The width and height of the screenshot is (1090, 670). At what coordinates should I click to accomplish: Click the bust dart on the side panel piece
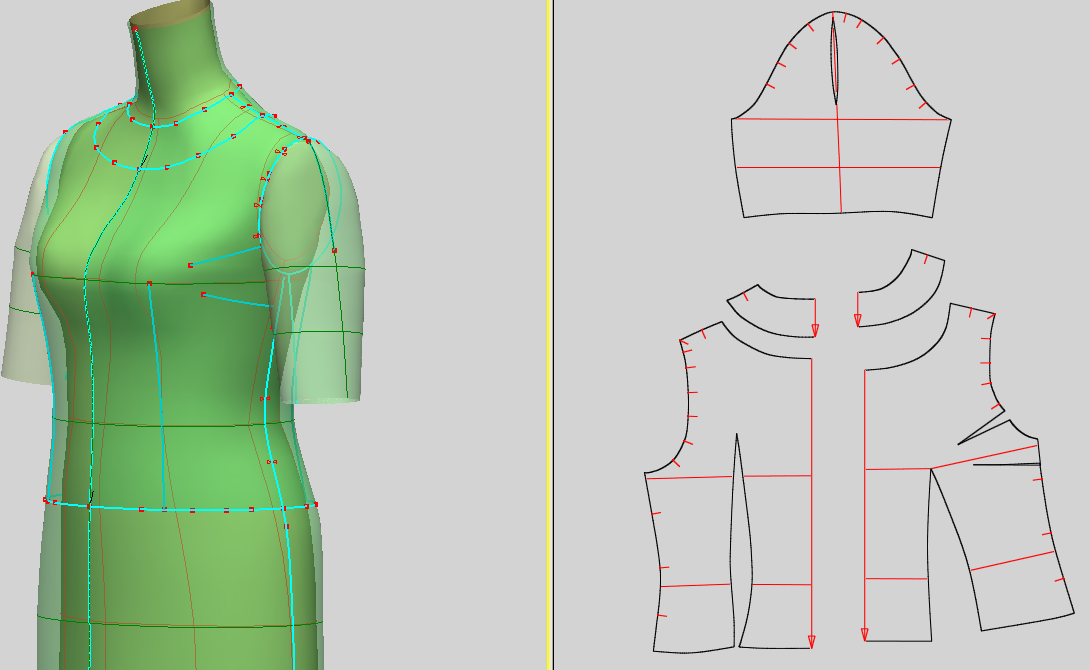point(982,432)
